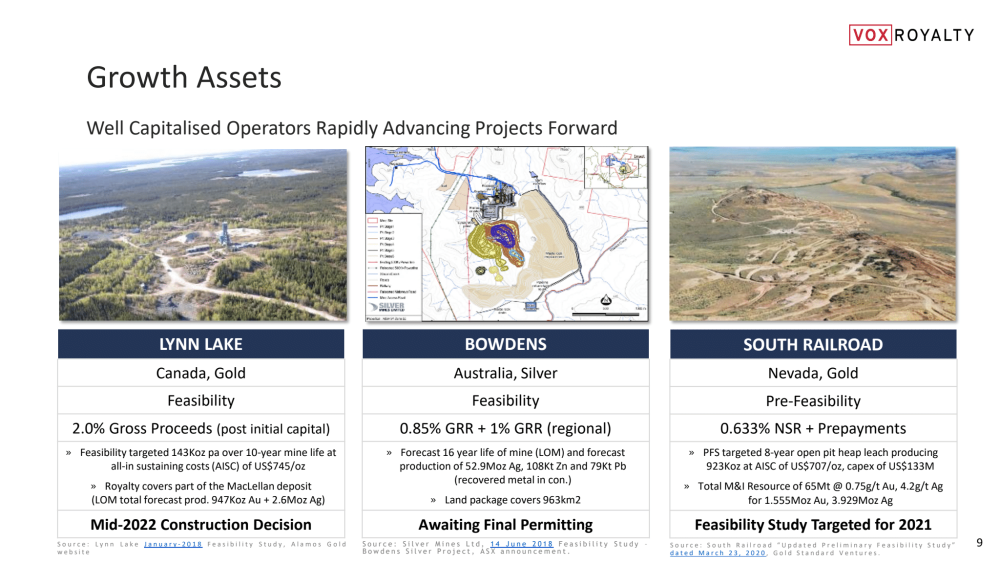Click the PFS targeted 8-year bullet
Viewport: 1000px width, 563px height.
pyautogui.click(x=814, y=459)
